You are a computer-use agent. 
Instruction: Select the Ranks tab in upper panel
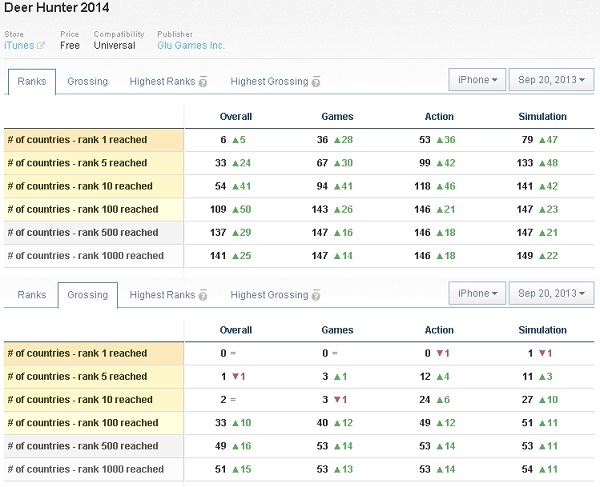click(x=32, y=81)
